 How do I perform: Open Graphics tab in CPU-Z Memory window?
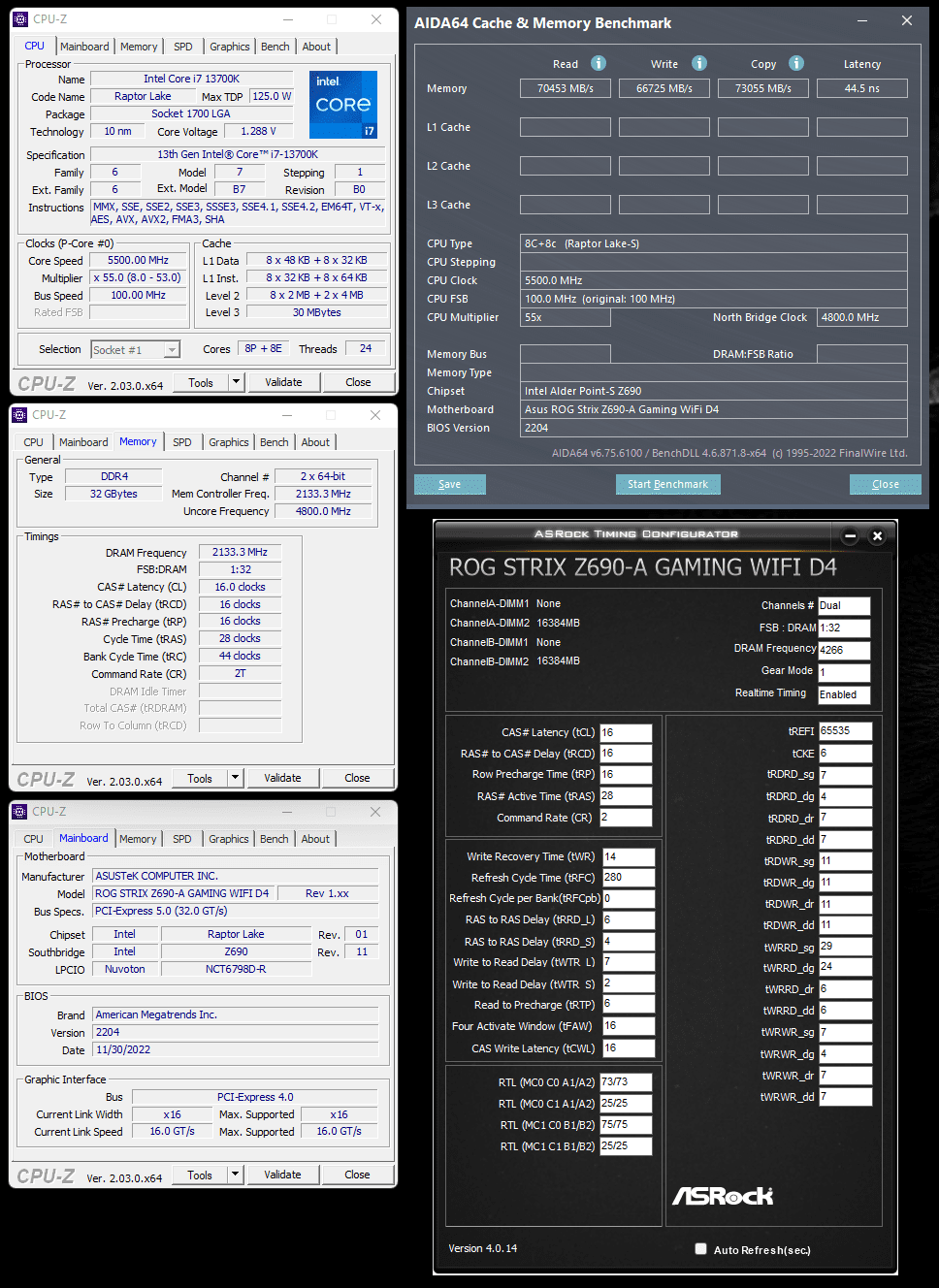point(229,442)
